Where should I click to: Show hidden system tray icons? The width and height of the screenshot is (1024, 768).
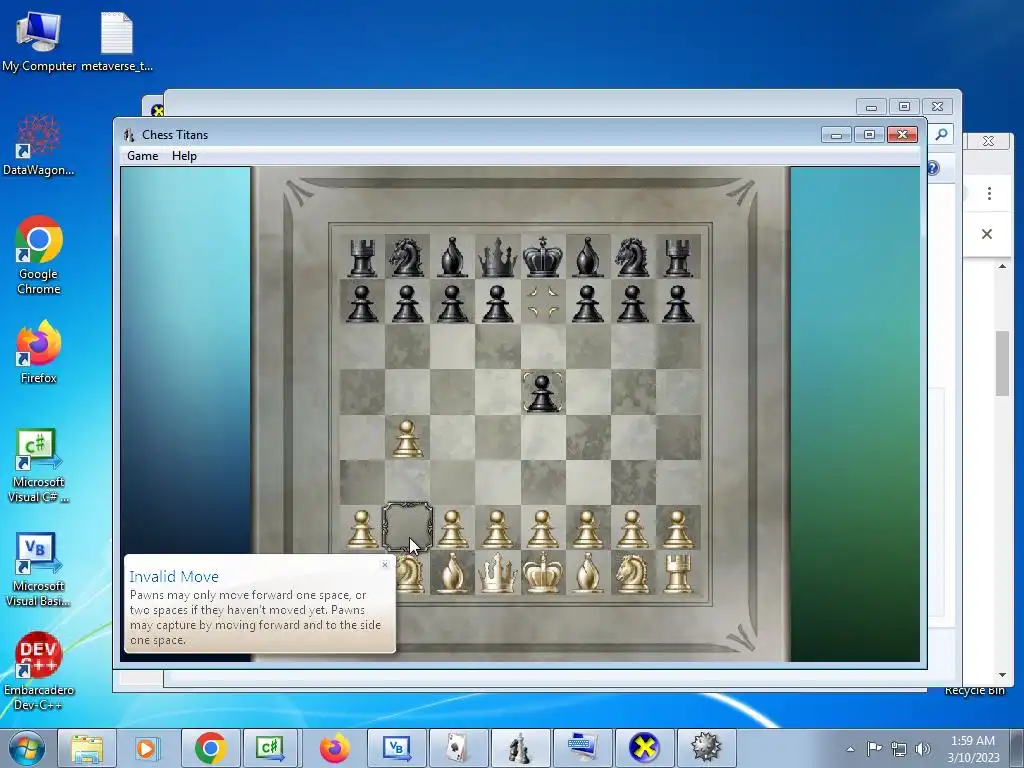(x=850, y=749)
